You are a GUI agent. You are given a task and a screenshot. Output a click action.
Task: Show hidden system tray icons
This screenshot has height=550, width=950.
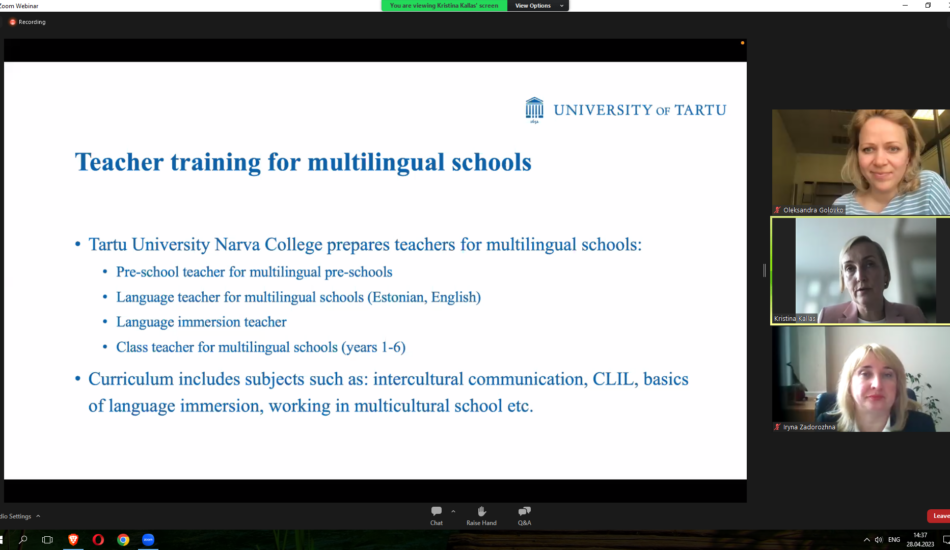tap(867, 540)
